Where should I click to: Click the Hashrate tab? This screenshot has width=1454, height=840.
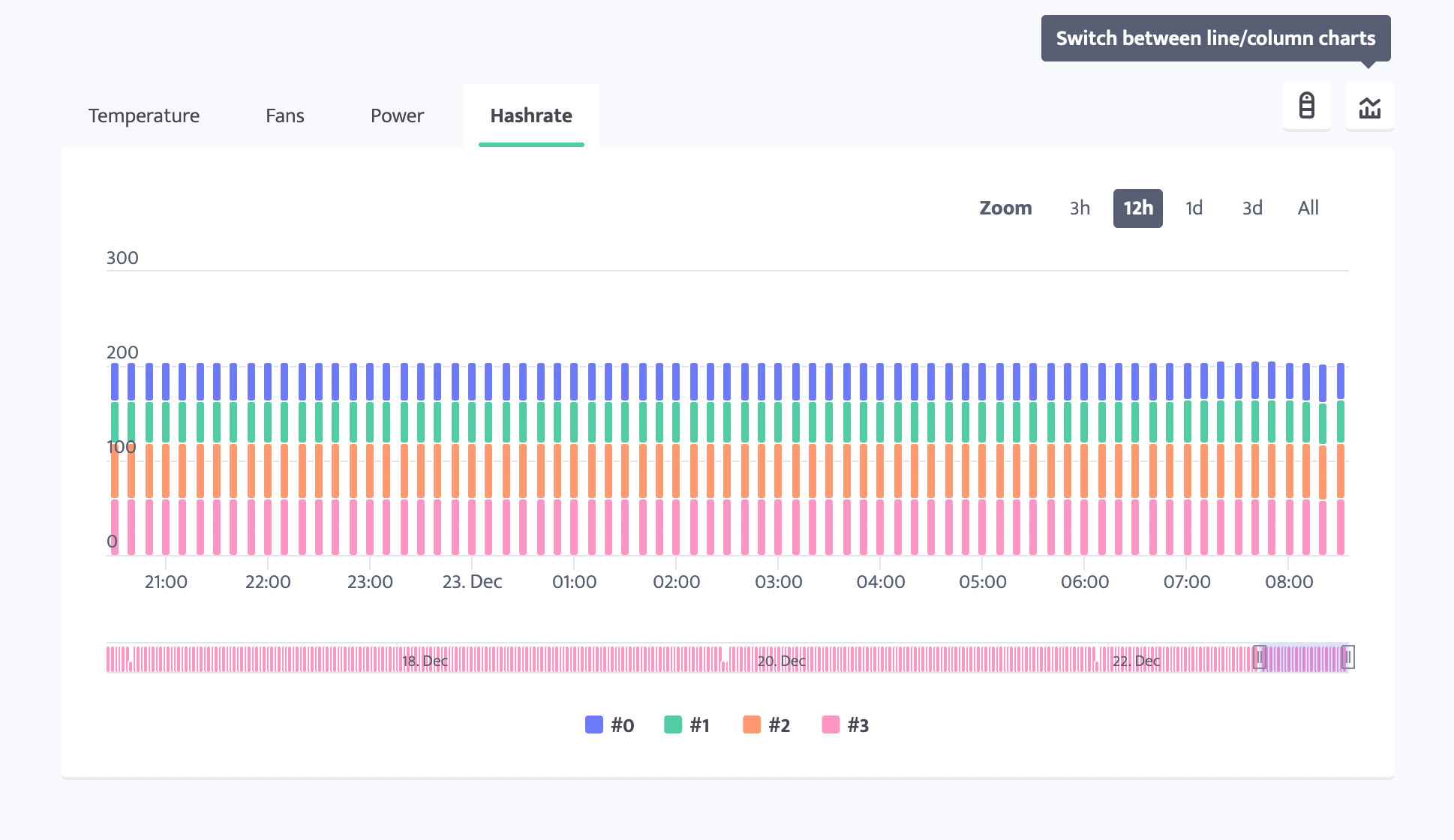531,115
